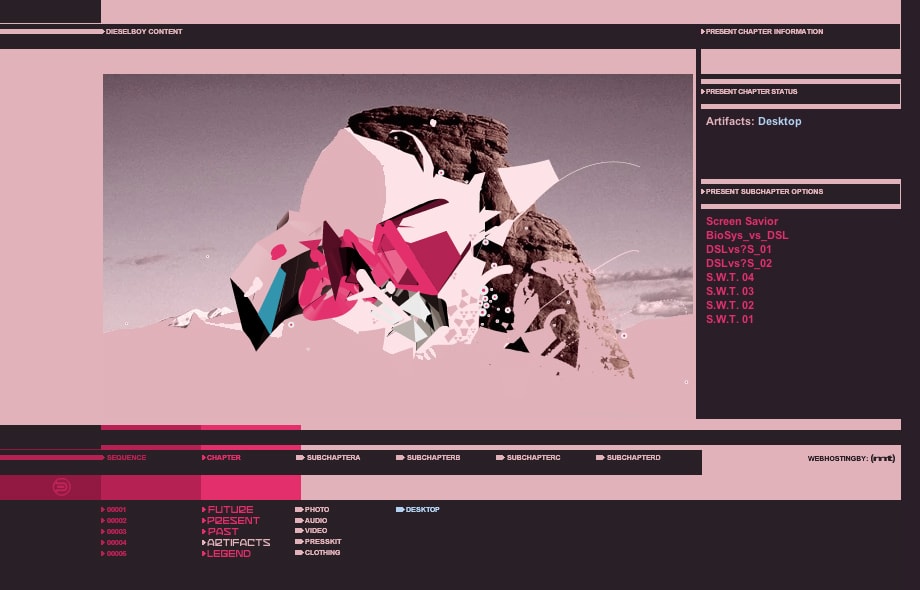Image resolution: width=920 pixels, height=590 pixels.
Task: Open the PHOTO subchapter
Action: [x=312, y=510]
